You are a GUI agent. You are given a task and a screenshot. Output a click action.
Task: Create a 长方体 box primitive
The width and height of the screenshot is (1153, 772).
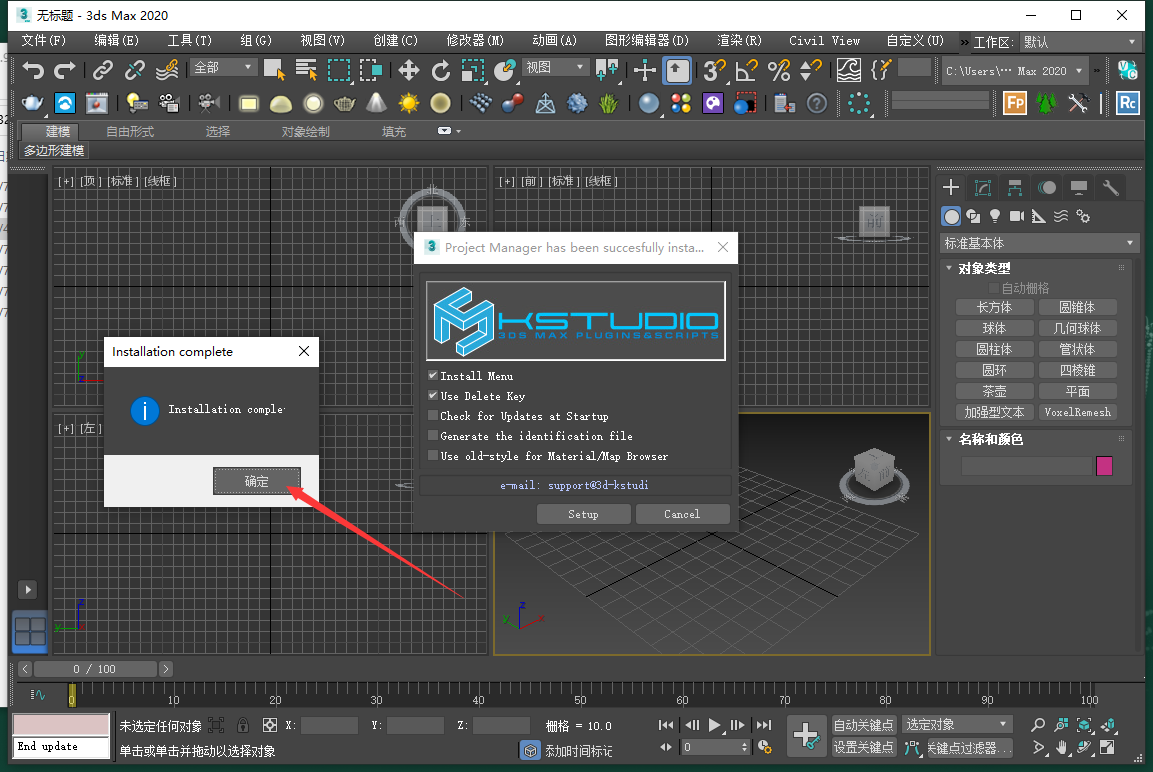pyautogui.click(x=994, y=307)
